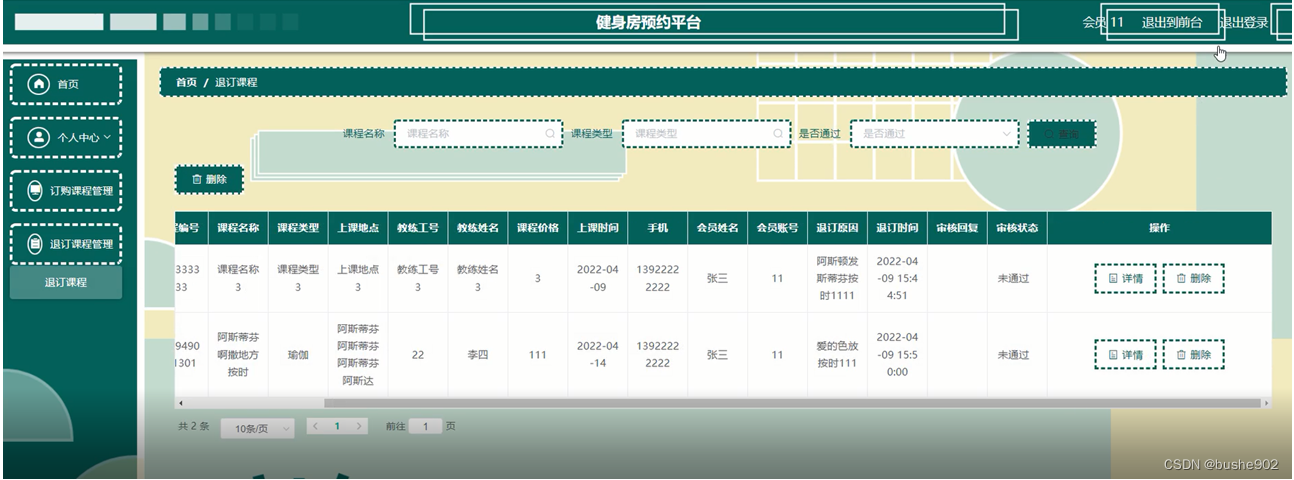
Task: Go to the next page with the right arrow
Action: pyautogui.click(x=360, y=426)
